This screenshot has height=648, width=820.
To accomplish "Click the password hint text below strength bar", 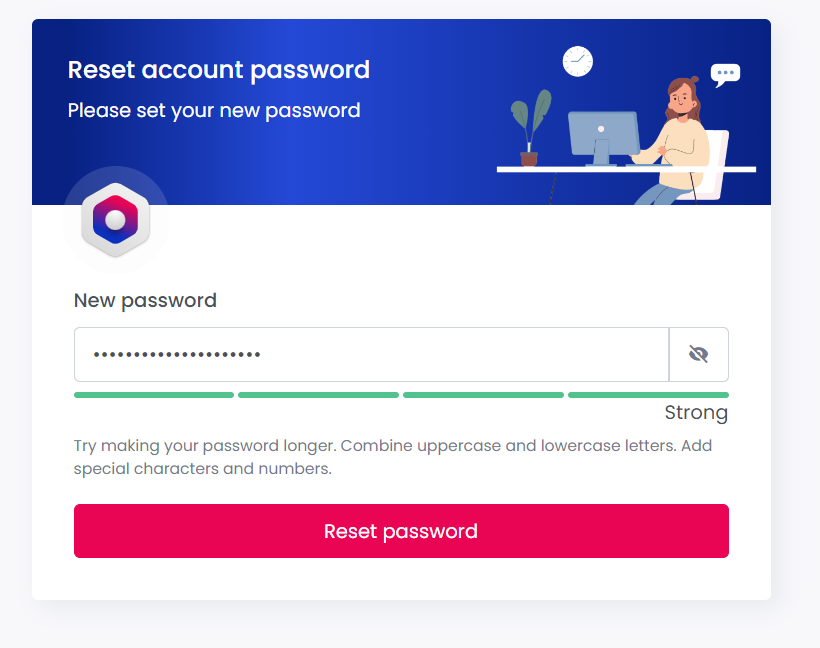I will [393, 456].
